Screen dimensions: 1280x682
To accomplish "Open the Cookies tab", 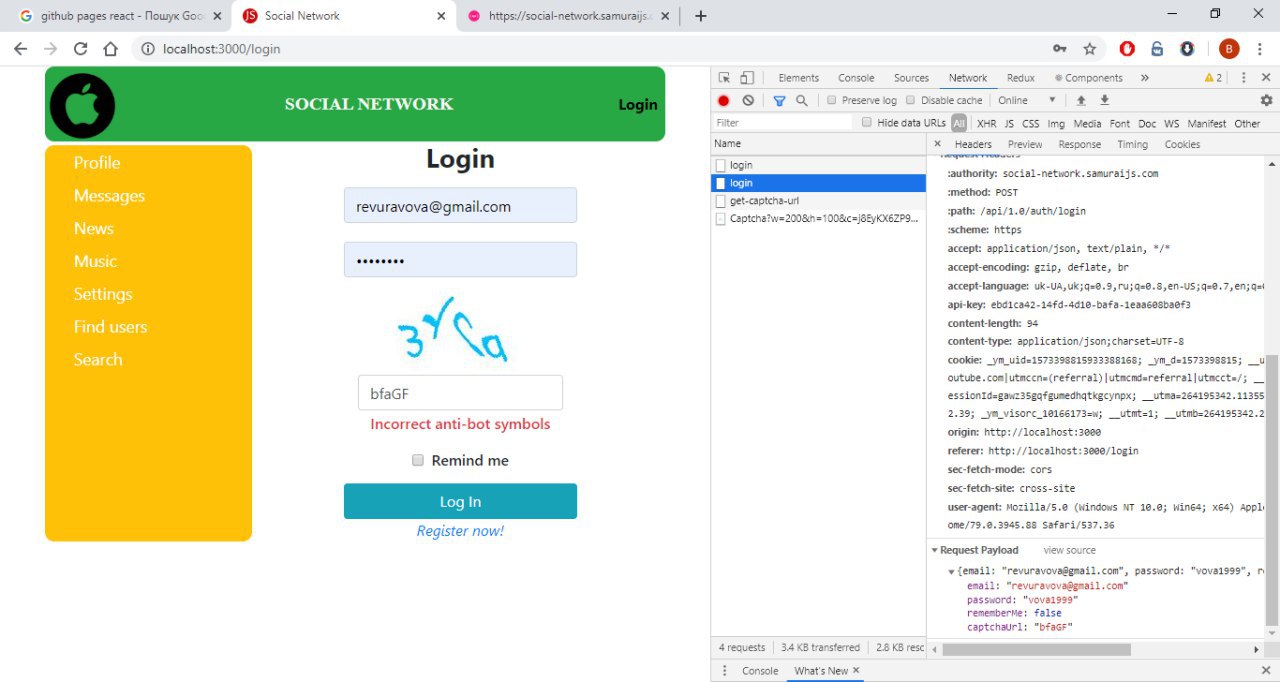I will 1182,144.
